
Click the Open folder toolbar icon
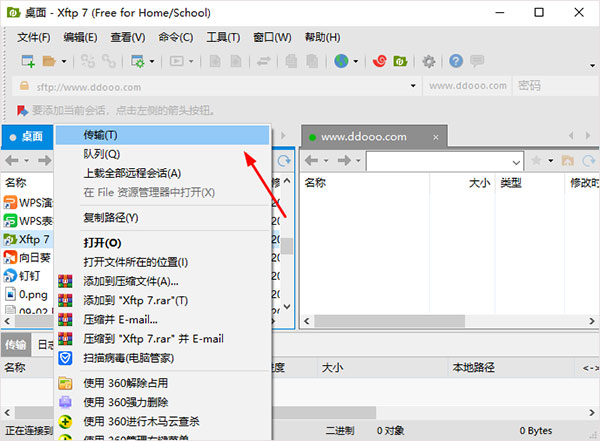pos(49,61)
